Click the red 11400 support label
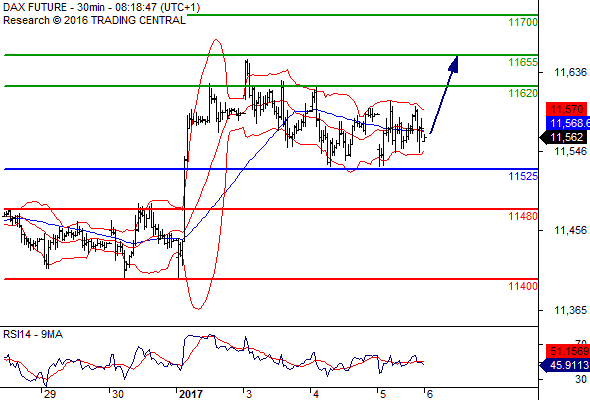Viewport: 590px width, 400px height. coord(523,286)
